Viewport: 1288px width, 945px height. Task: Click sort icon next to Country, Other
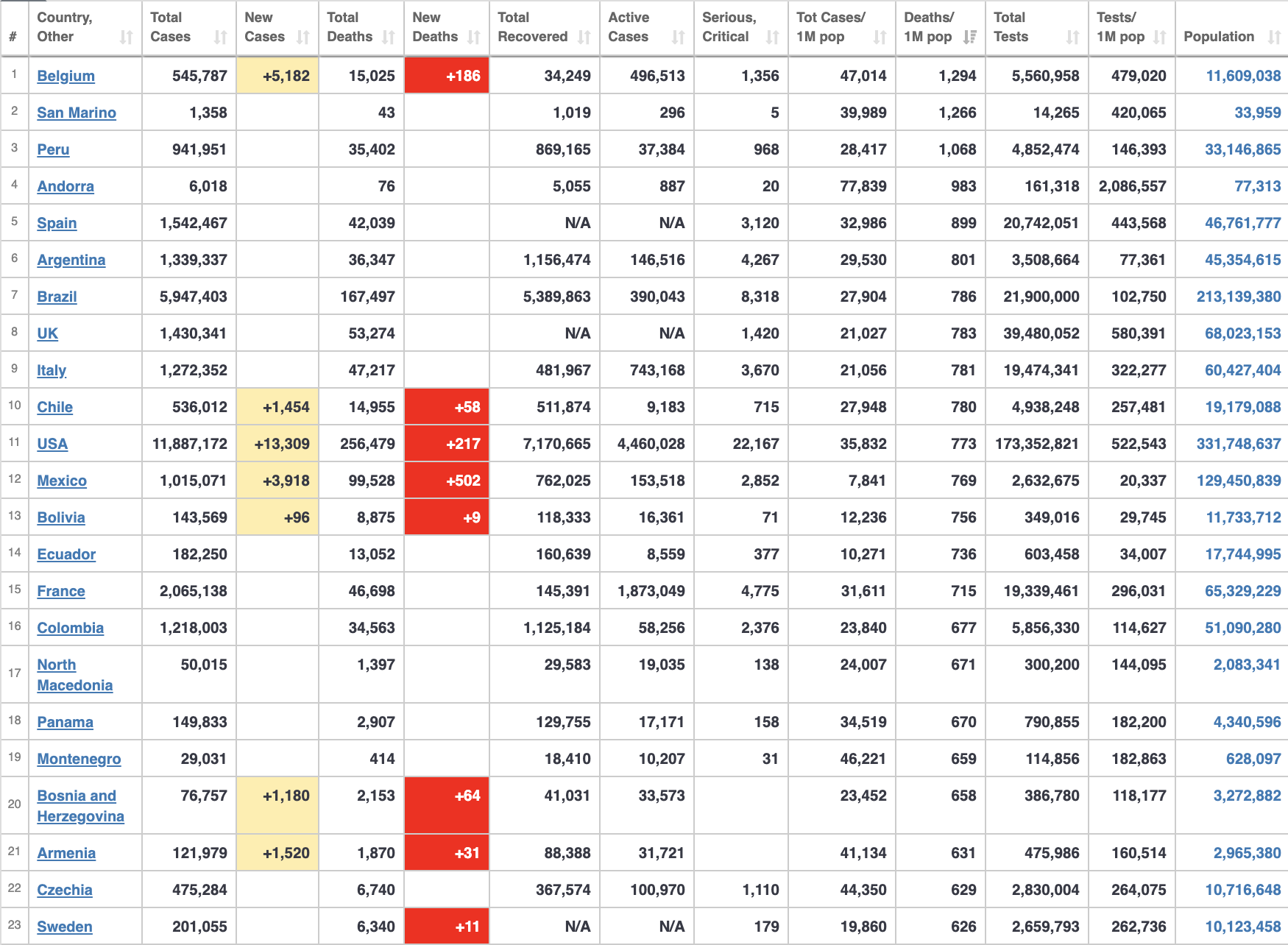click(126, 37)
